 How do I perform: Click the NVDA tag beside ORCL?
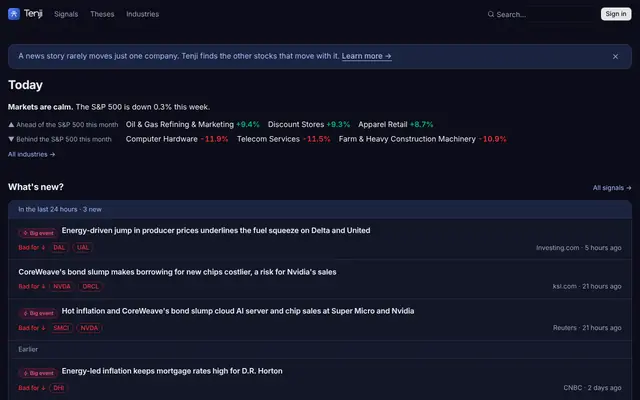[x=62, y=287]
